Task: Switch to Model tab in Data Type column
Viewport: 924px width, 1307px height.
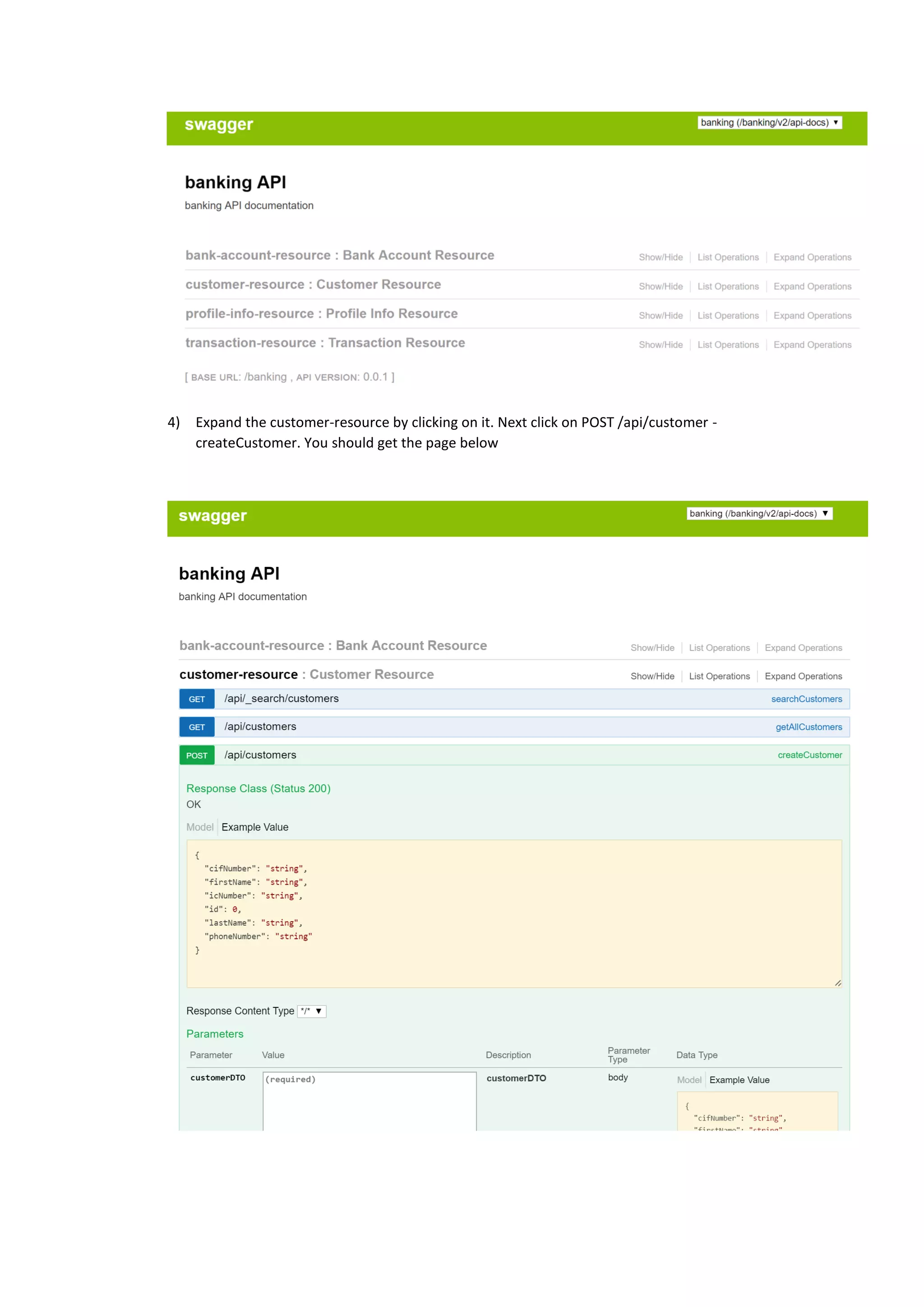Action: coord(689,1080)
